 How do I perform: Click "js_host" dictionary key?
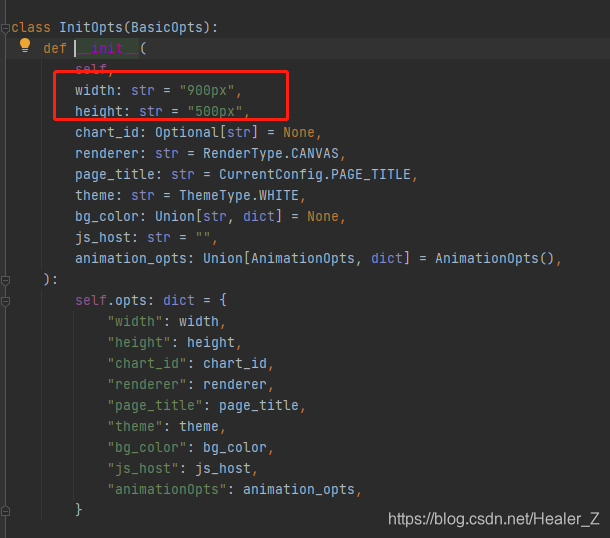pos(143,468)
